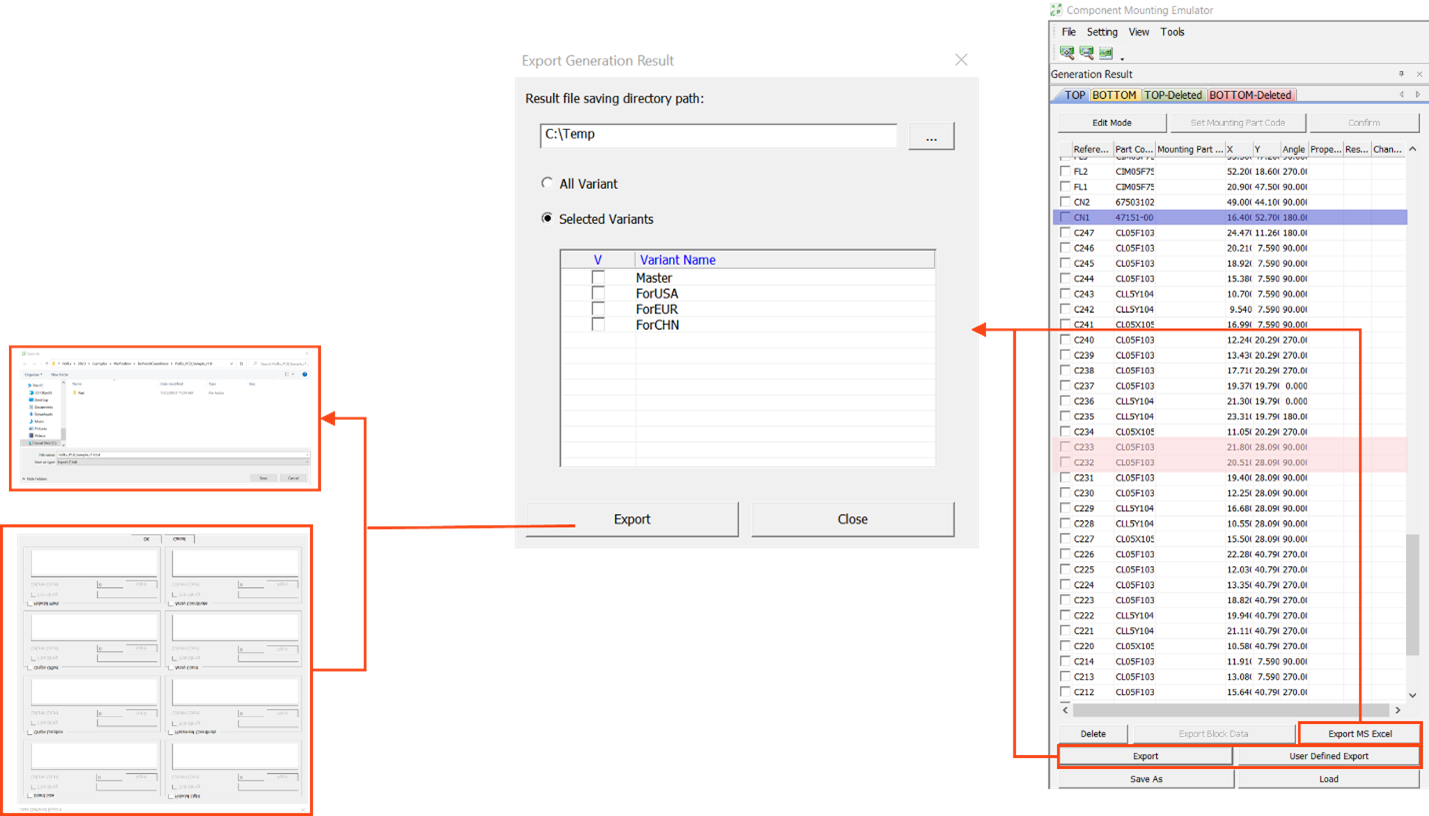Click the zoom-in board toolbar icon

[1067, 53]
